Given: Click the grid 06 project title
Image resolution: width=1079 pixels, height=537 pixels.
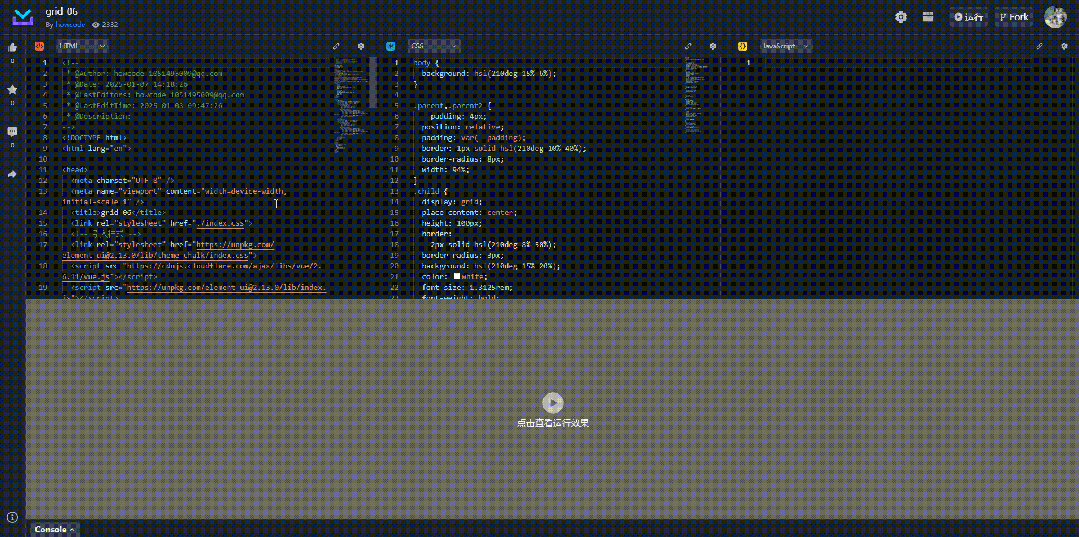Looking at the screenshot, I should [61, 12].
